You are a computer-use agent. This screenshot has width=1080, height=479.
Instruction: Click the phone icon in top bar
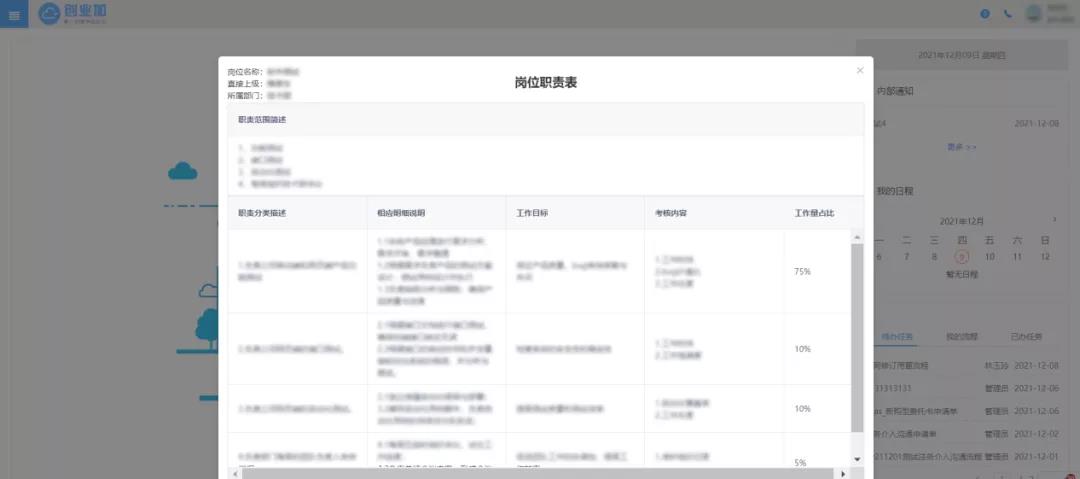pyautogui.click(x=1007, y=14)
